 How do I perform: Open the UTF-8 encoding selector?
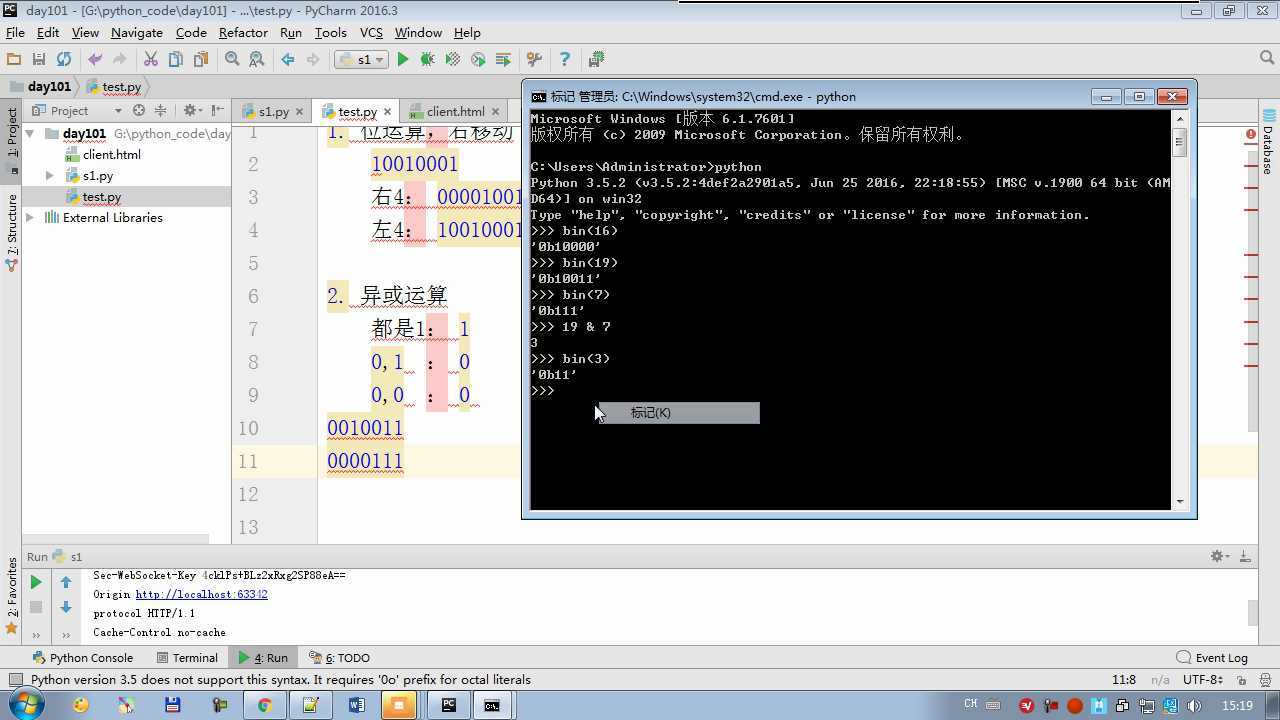(x=1202, y=679)
